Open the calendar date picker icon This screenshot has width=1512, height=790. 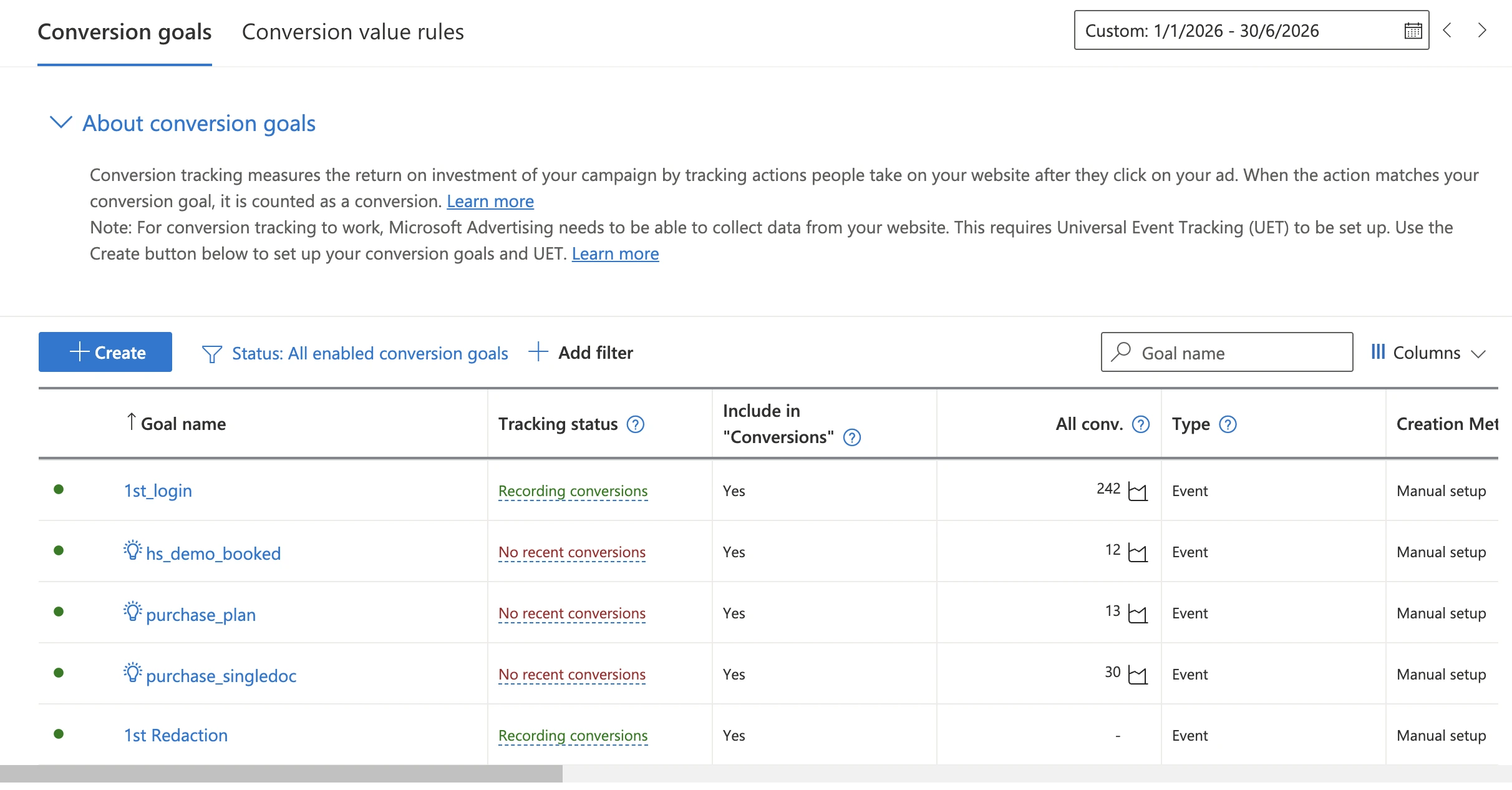coord(1413,31)
